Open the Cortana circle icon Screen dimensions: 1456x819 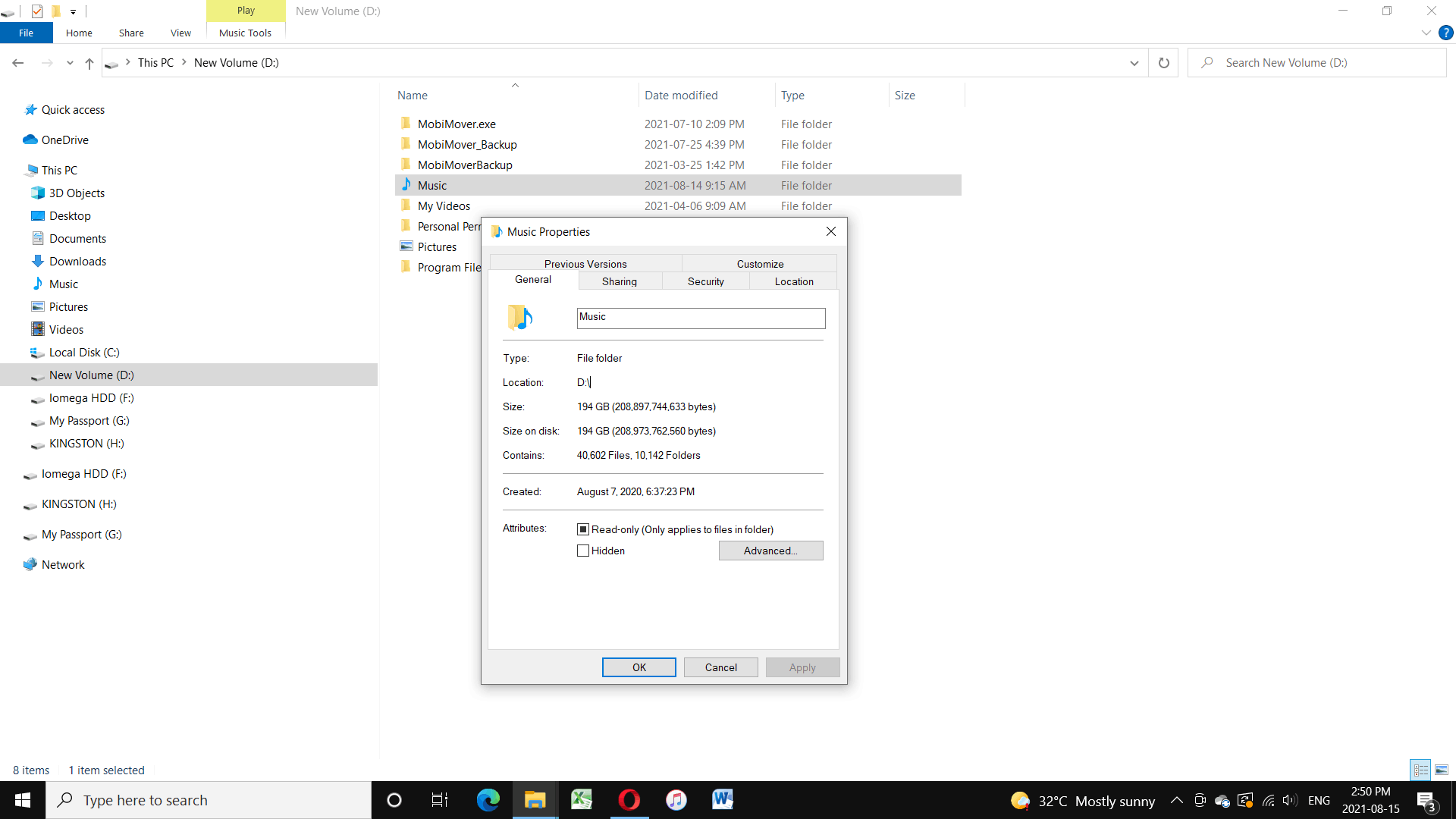point(394,800)
